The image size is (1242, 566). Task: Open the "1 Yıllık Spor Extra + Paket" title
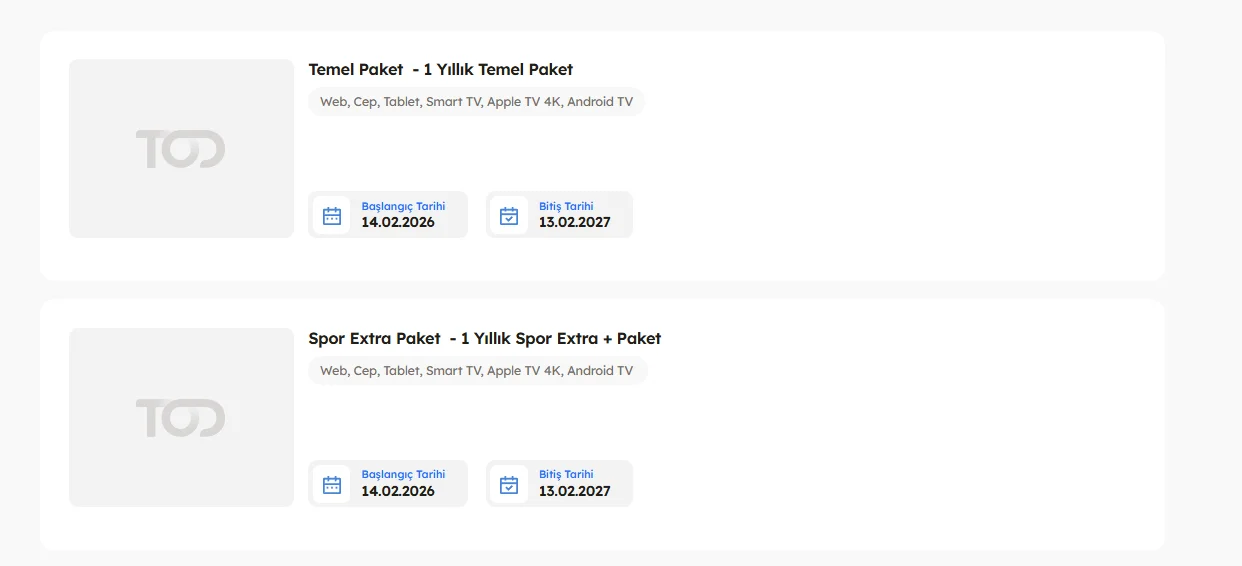560,338
